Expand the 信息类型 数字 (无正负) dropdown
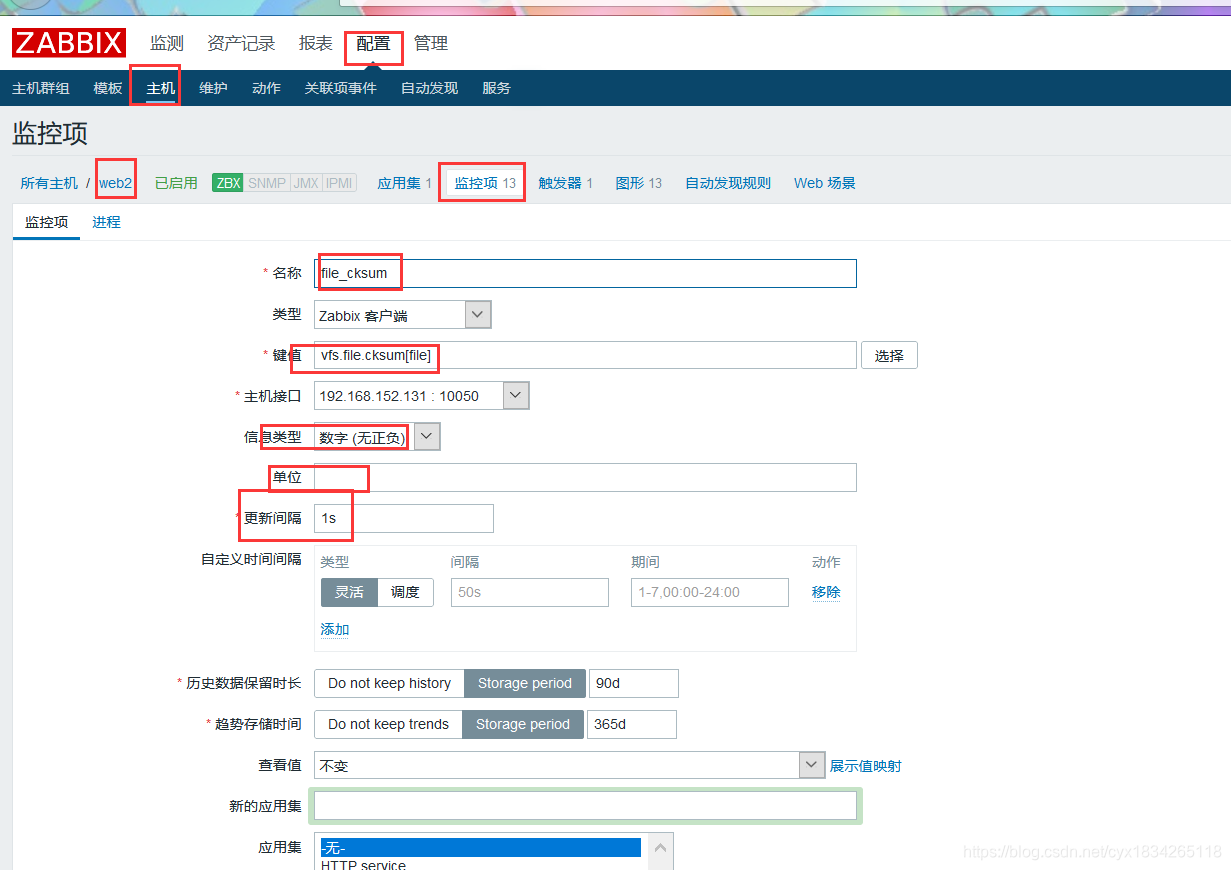 [377, 437]
